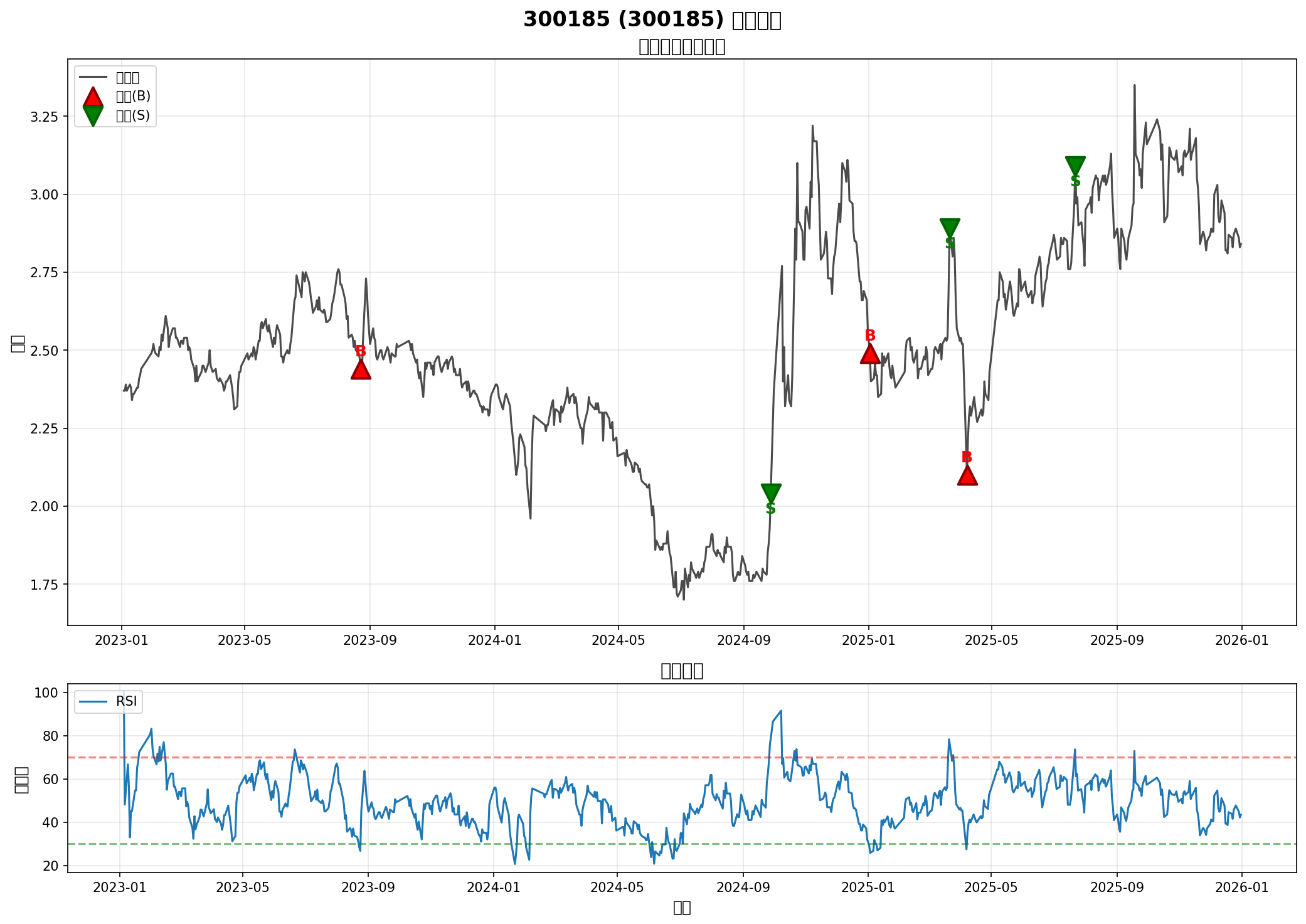Click the lowest red buy triangle in 2025
Screen dimensions: 1306x924
pos(967,475)
